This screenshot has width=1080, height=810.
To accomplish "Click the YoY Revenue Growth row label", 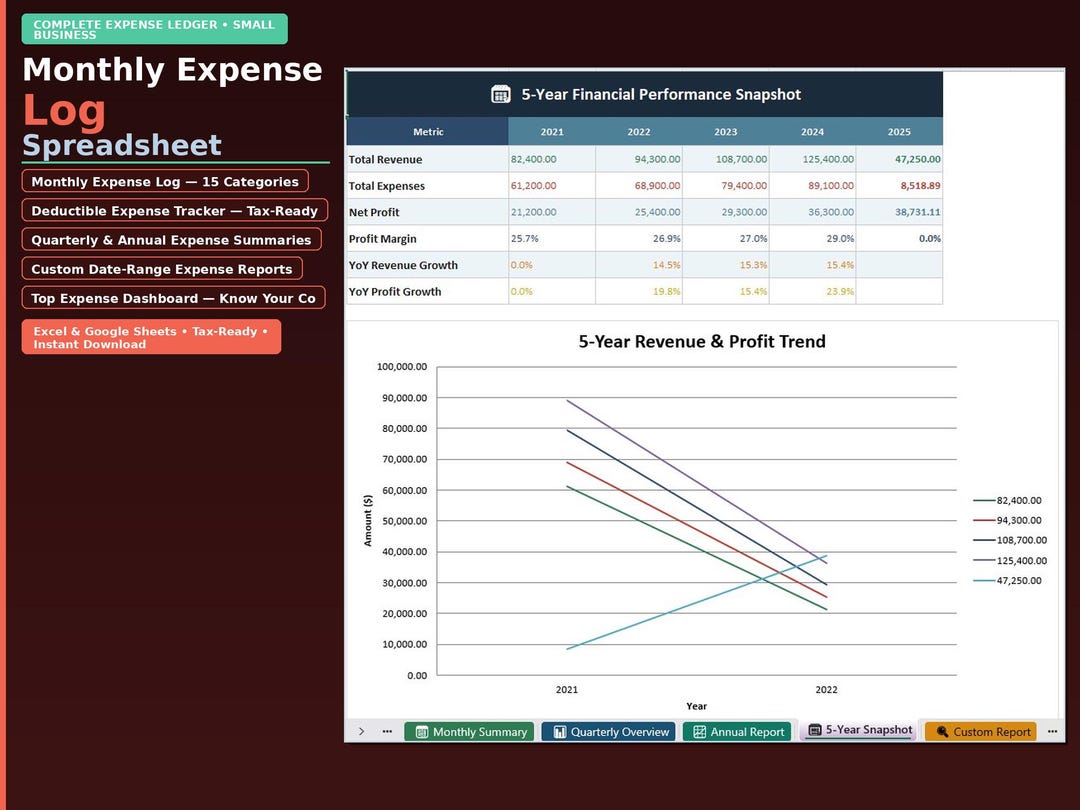I will [x=403, y=265].
